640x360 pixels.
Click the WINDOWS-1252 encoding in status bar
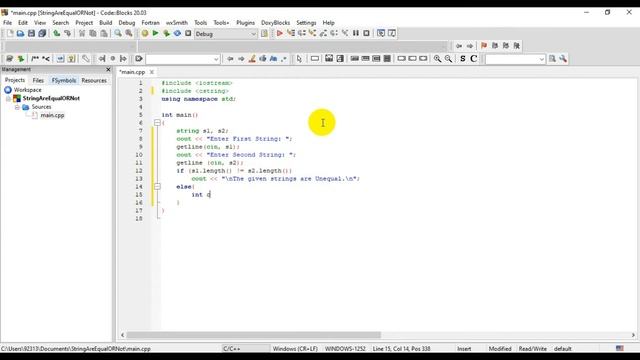[345, 349]
